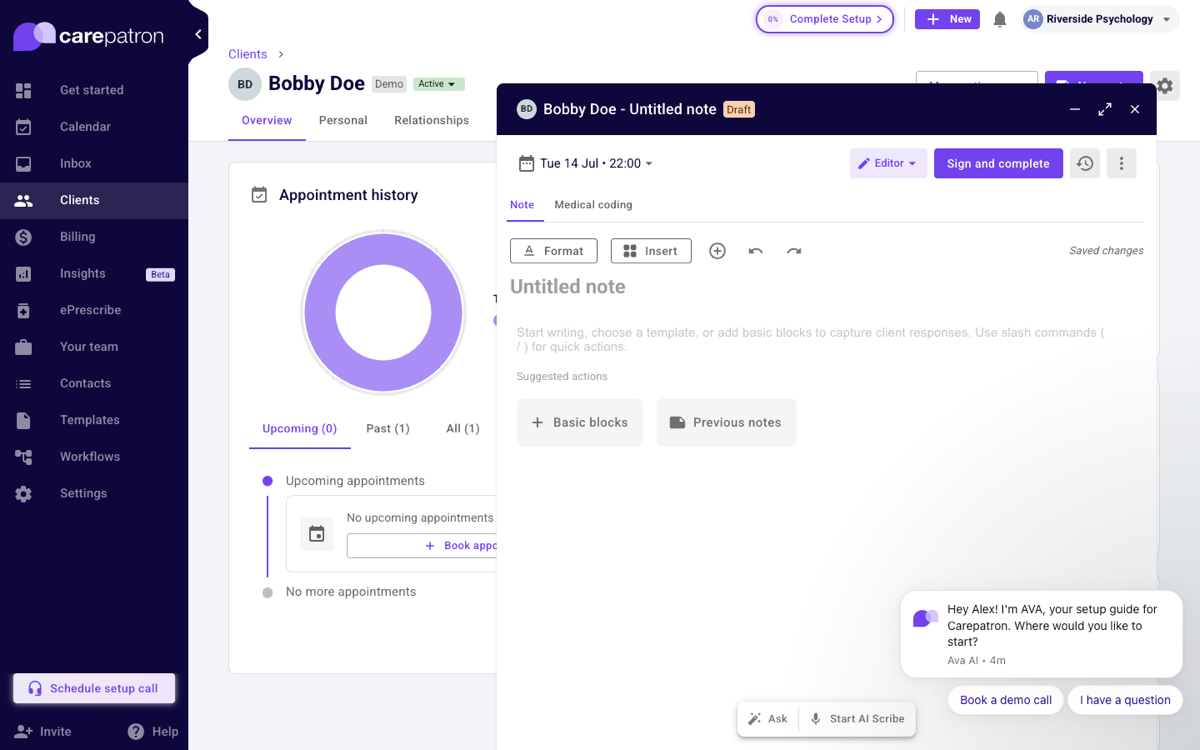Open the Insights Beta sidebar item
Screen dimensions: 1200x750
click(x=94, y=273)
